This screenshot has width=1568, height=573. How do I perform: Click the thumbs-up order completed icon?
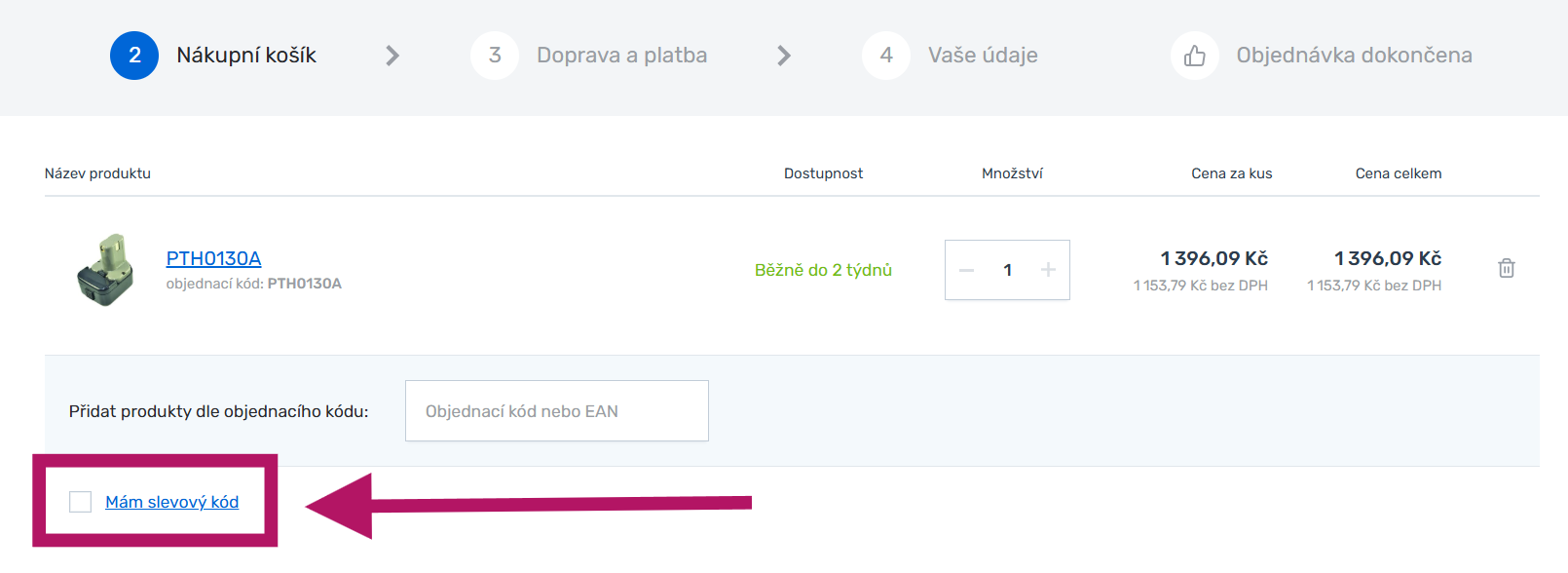[1194, 56]
